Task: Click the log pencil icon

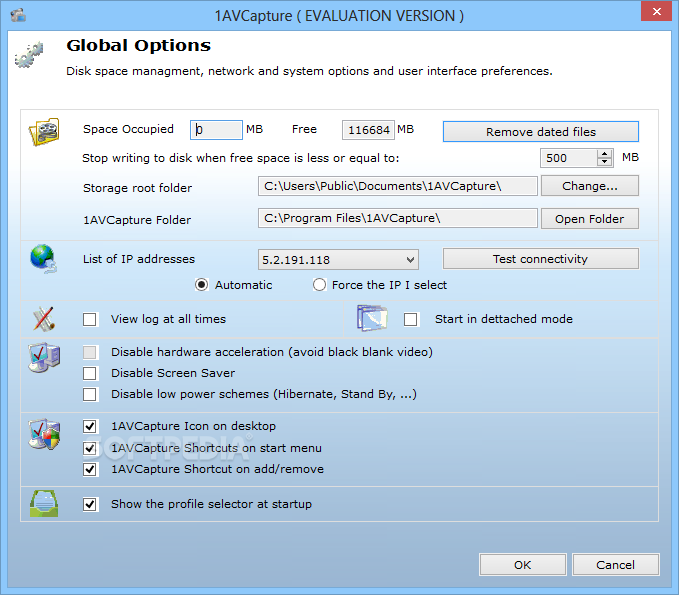Action: click(43, 319)
